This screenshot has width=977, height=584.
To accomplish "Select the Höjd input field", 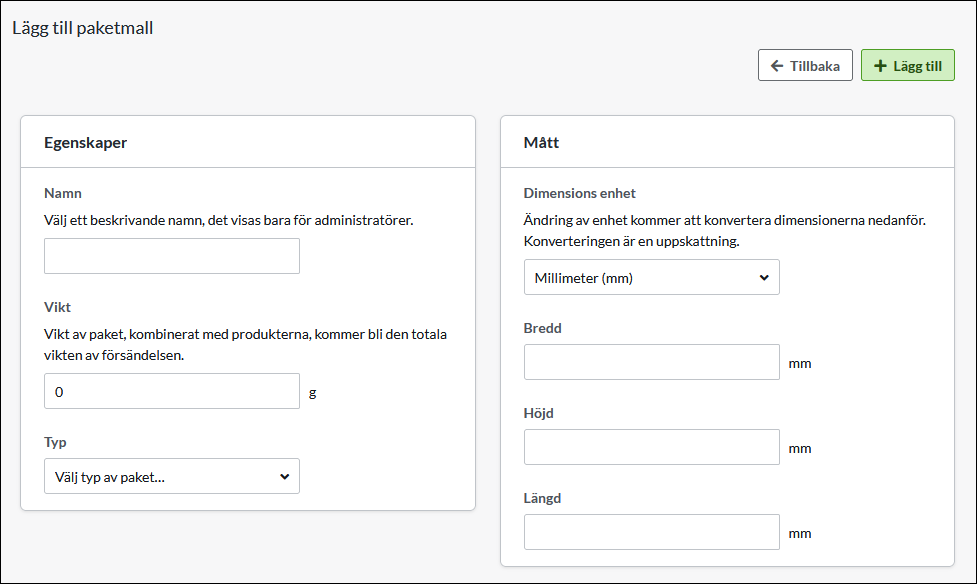I will (x=651, y=447).
